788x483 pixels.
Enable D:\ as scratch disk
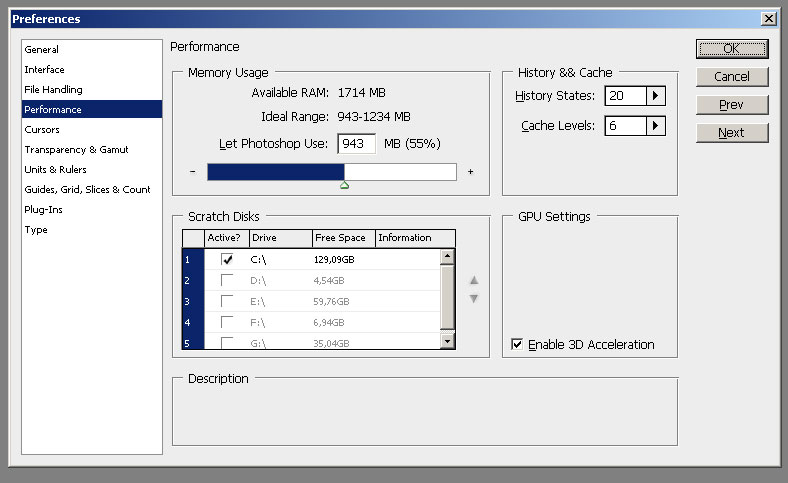coord(227,280)
